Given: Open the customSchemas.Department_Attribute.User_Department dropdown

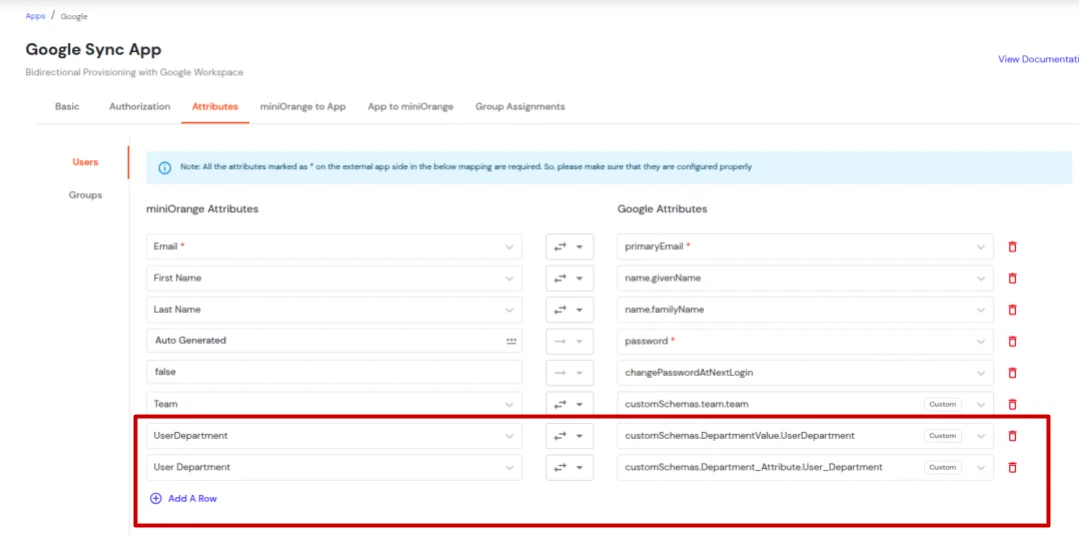Looking at the screenshot, I should (x=805, y=467).
